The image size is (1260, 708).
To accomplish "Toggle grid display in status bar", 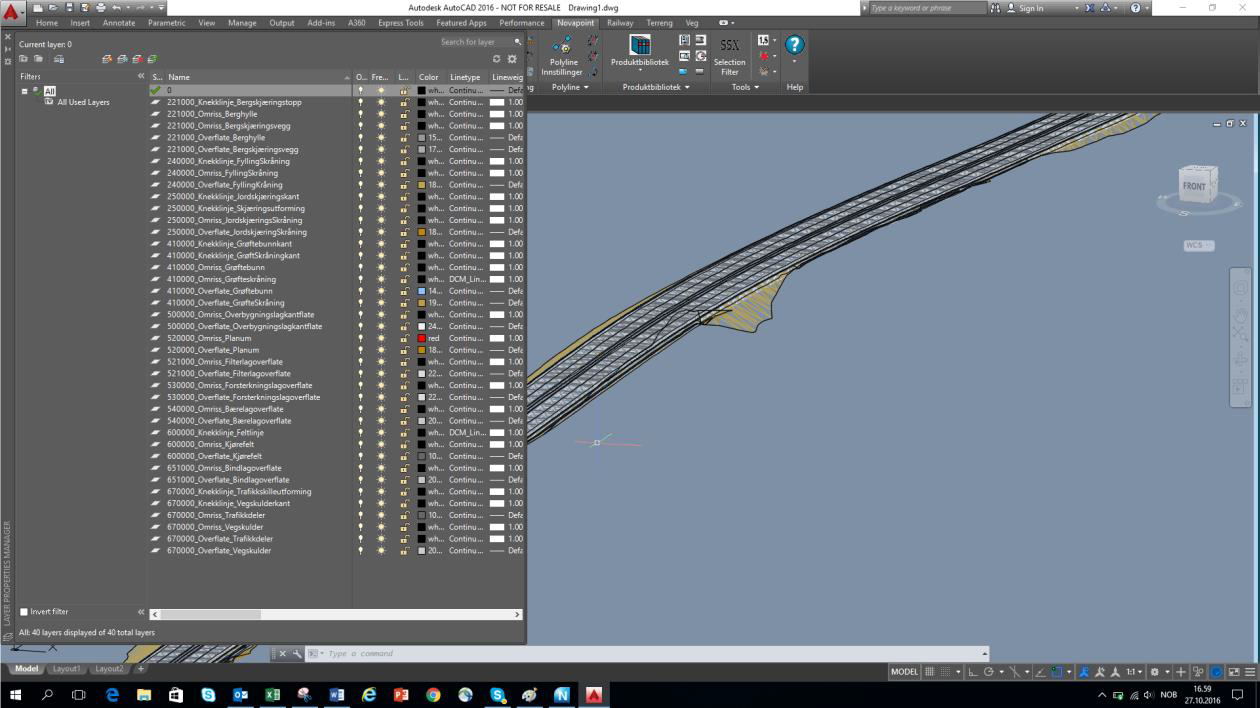I will tap(930, 672).
